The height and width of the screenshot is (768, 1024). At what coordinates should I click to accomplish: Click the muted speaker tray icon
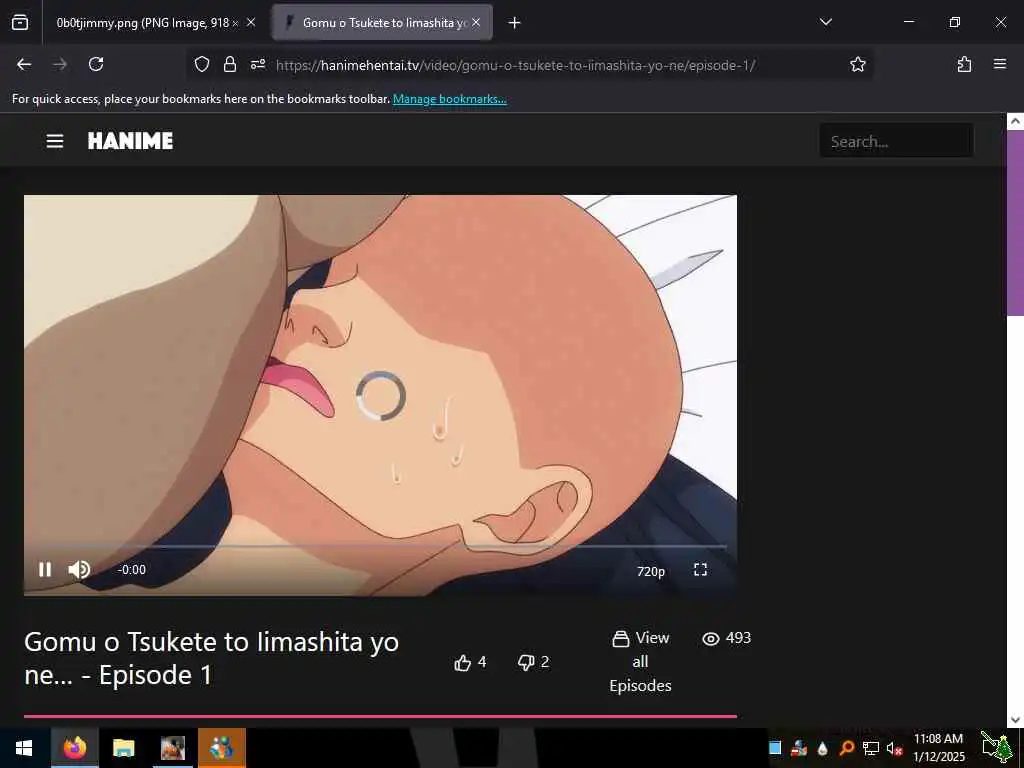tap(895, 748)
